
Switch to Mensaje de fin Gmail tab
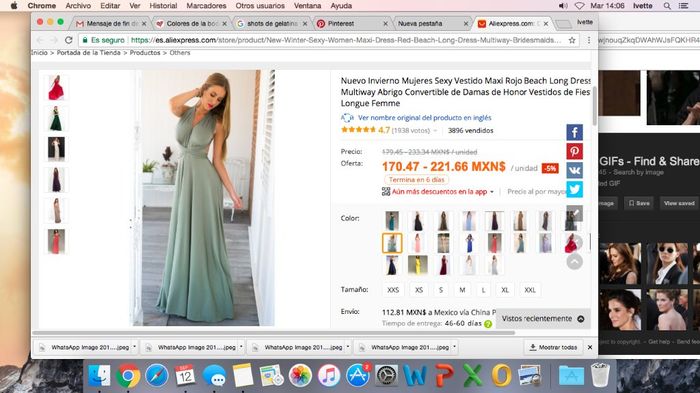click(111, 24)
